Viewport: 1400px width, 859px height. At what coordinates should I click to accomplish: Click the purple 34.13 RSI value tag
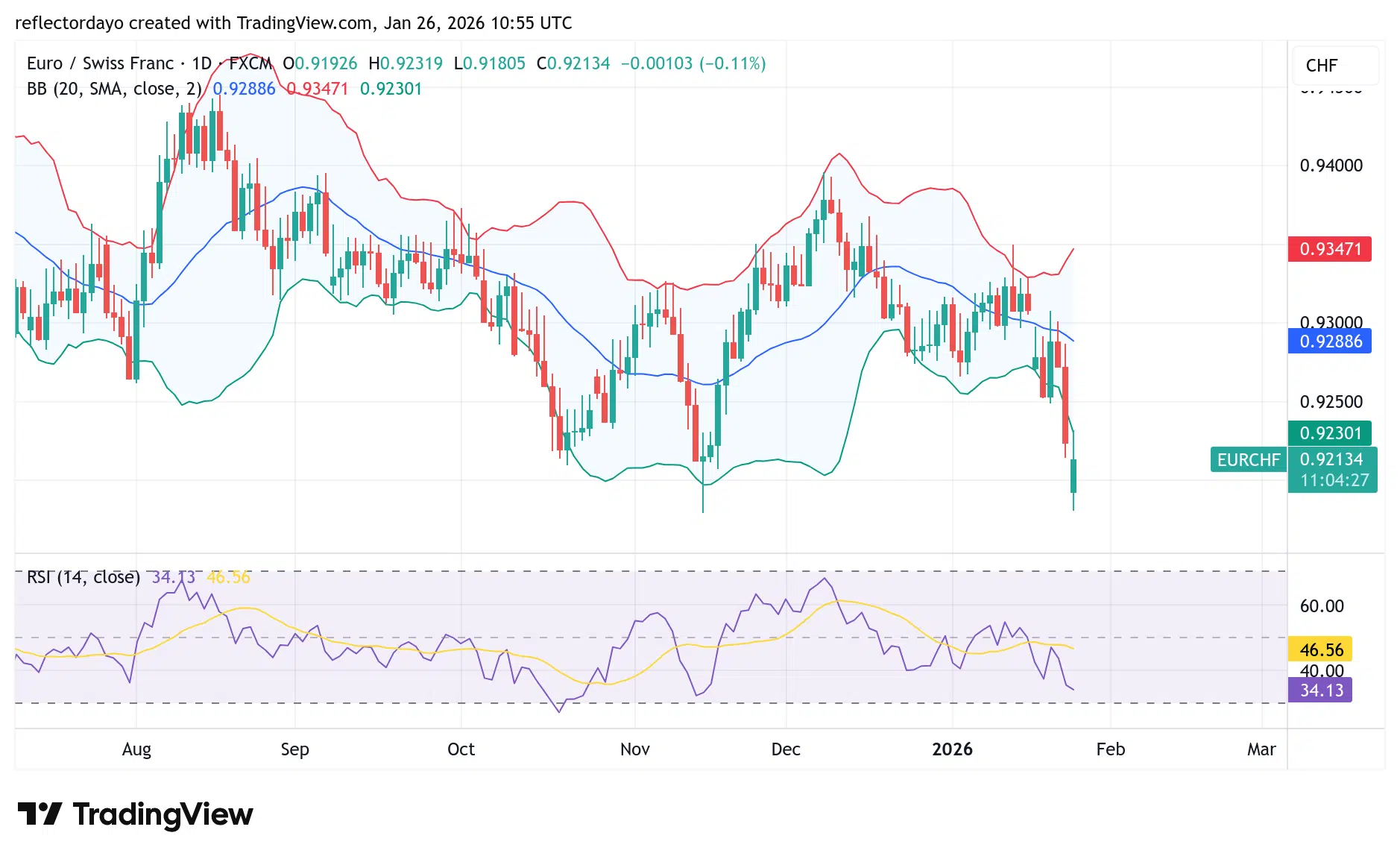[1320, 690]
